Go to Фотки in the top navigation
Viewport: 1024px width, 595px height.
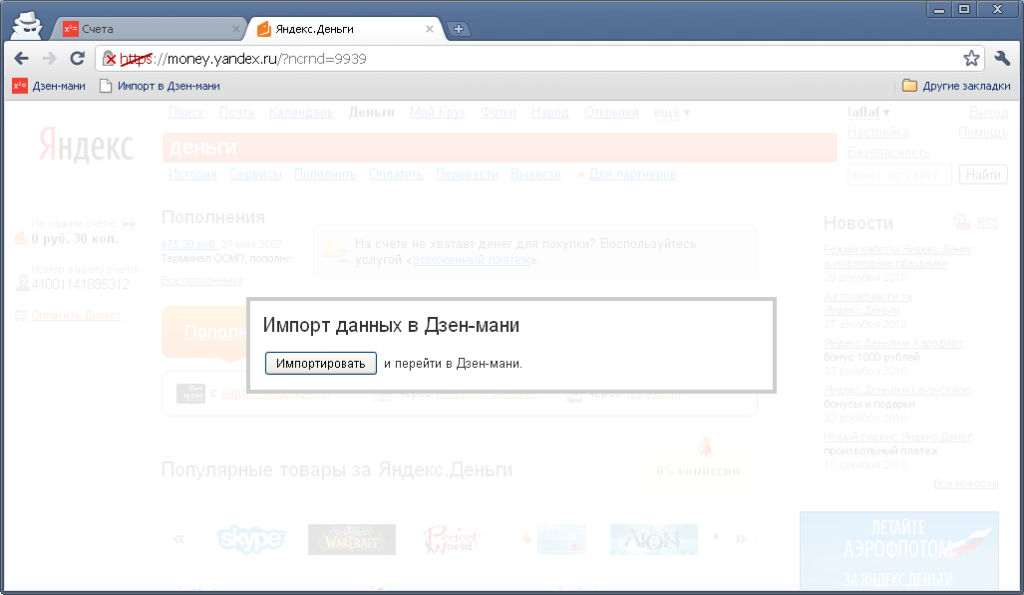click(498, 112)
